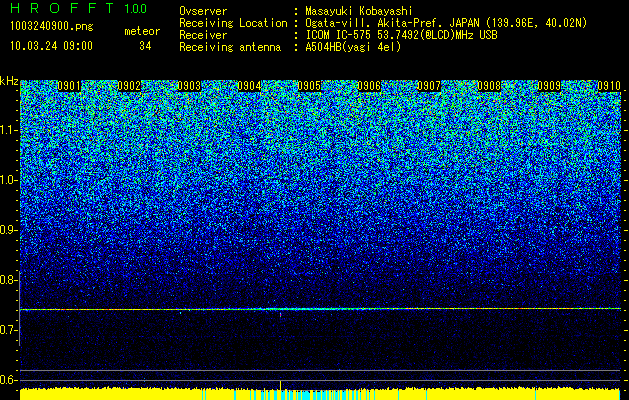This screenshot has width=629, height=400.
Task: Click the A504HB(yagi 4el) antenna text
Action: click(353, 47)
